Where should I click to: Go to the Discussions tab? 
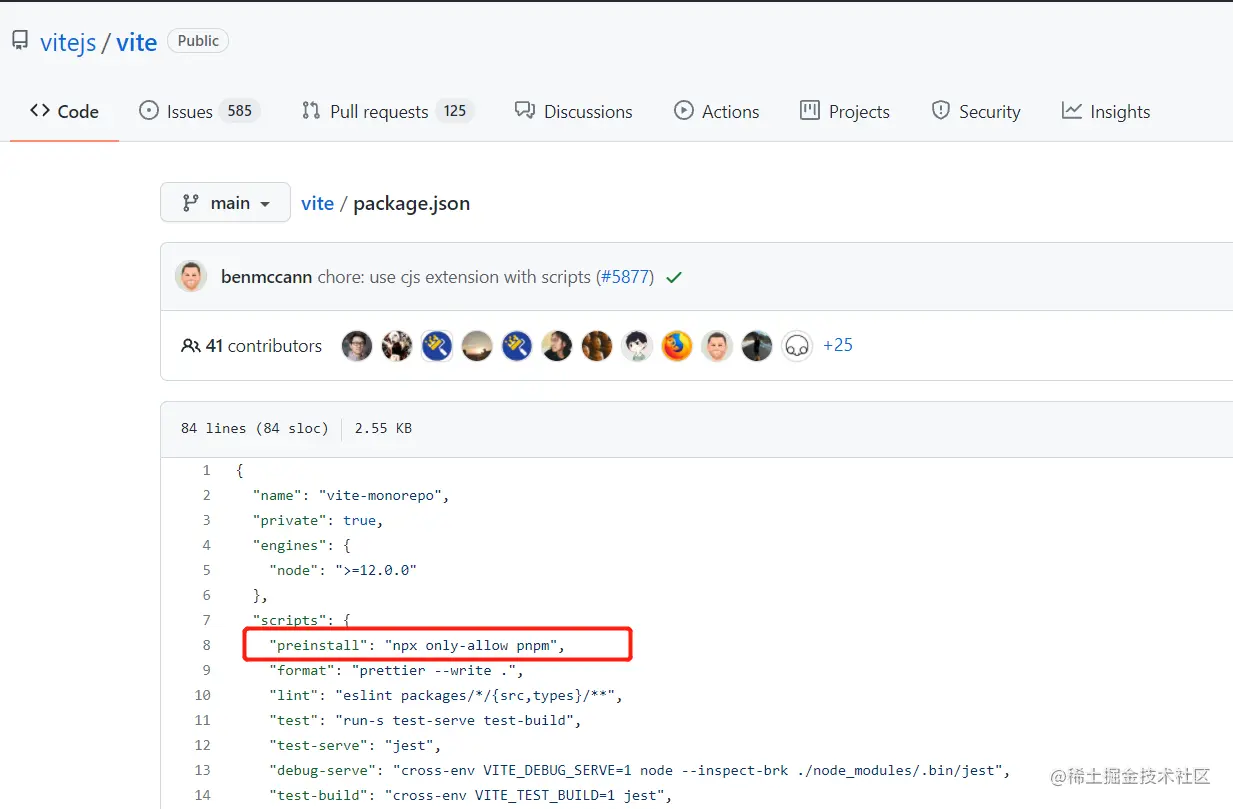tap(574, 111)
